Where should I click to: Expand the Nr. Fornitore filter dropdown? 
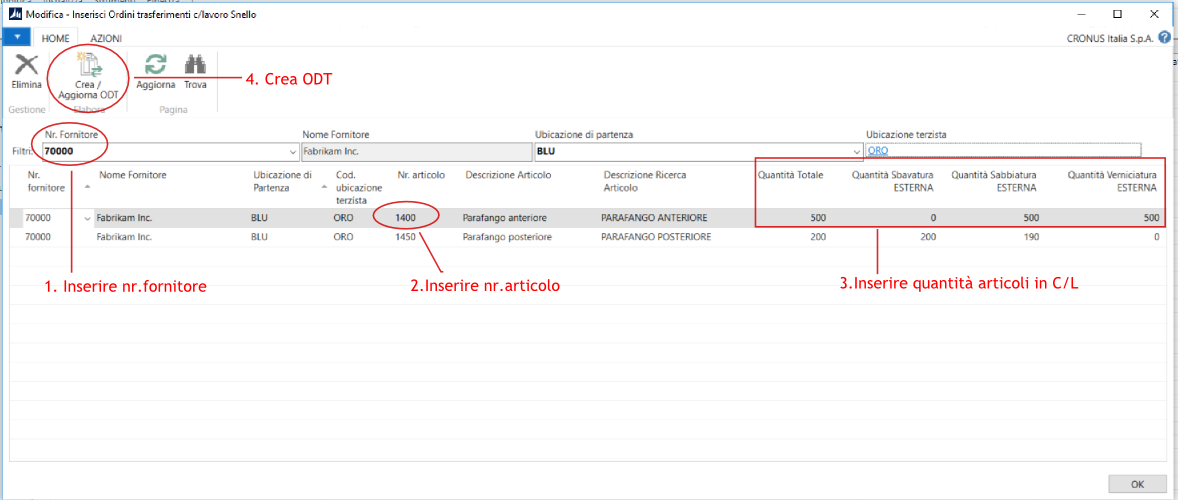point(292,151)
